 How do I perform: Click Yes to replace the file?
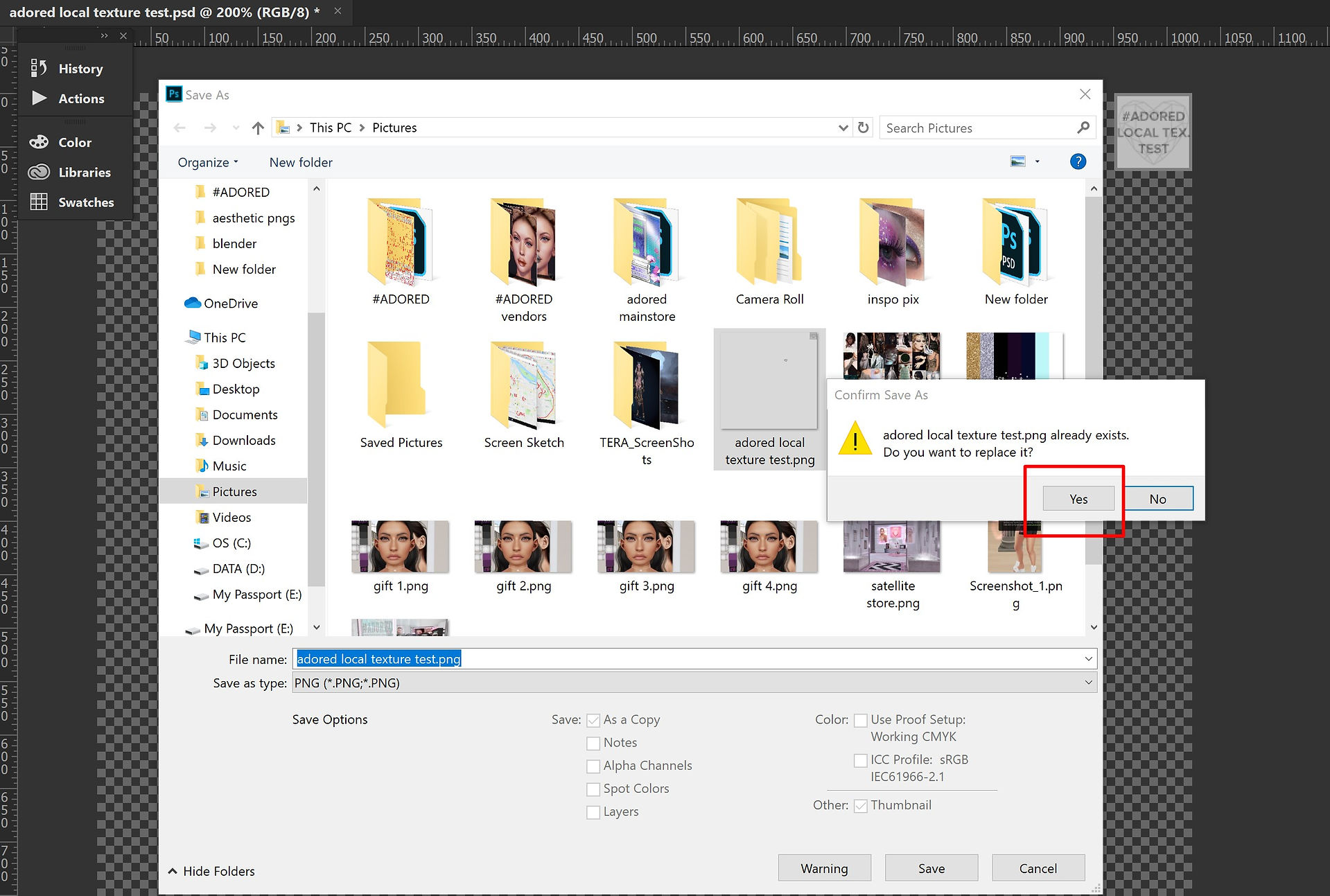click(1078, 499)
